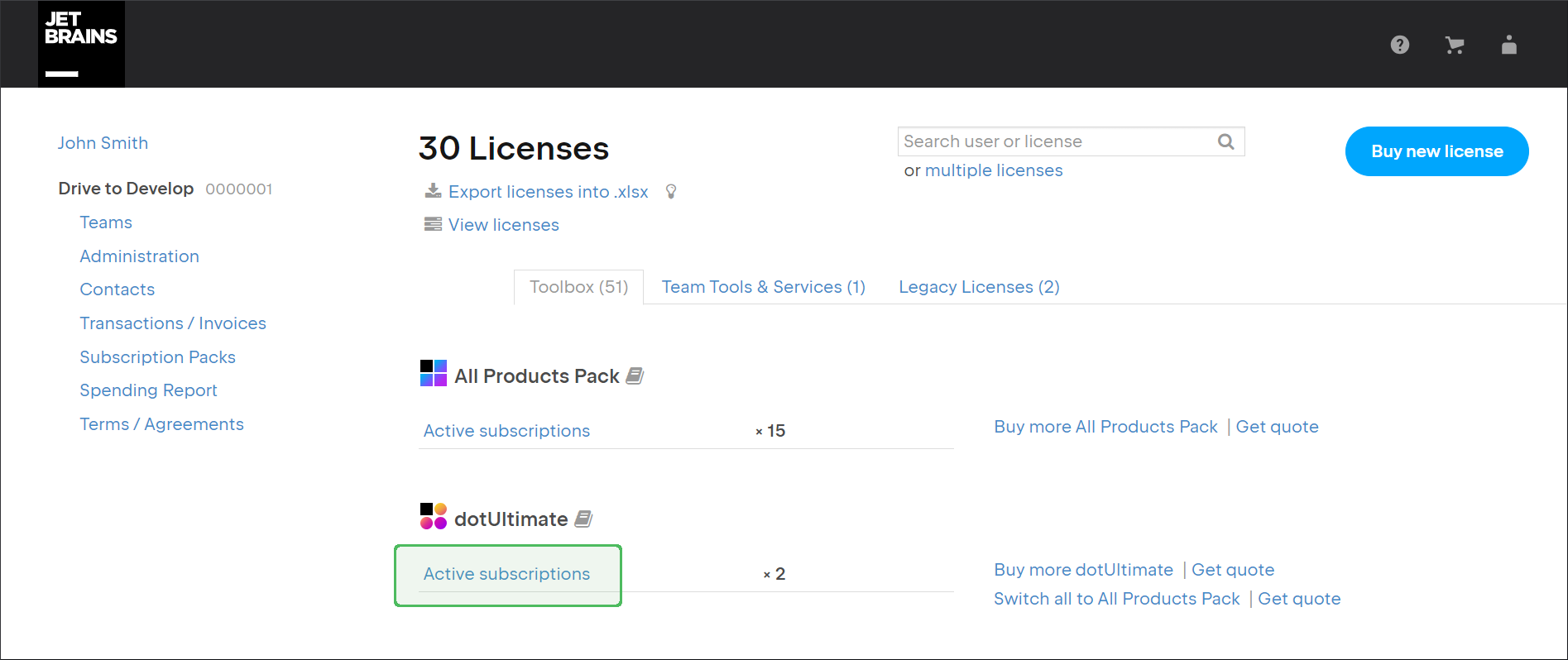Click the × 15 subscription count
The image size is (1568, 660).
pos(770,431)
